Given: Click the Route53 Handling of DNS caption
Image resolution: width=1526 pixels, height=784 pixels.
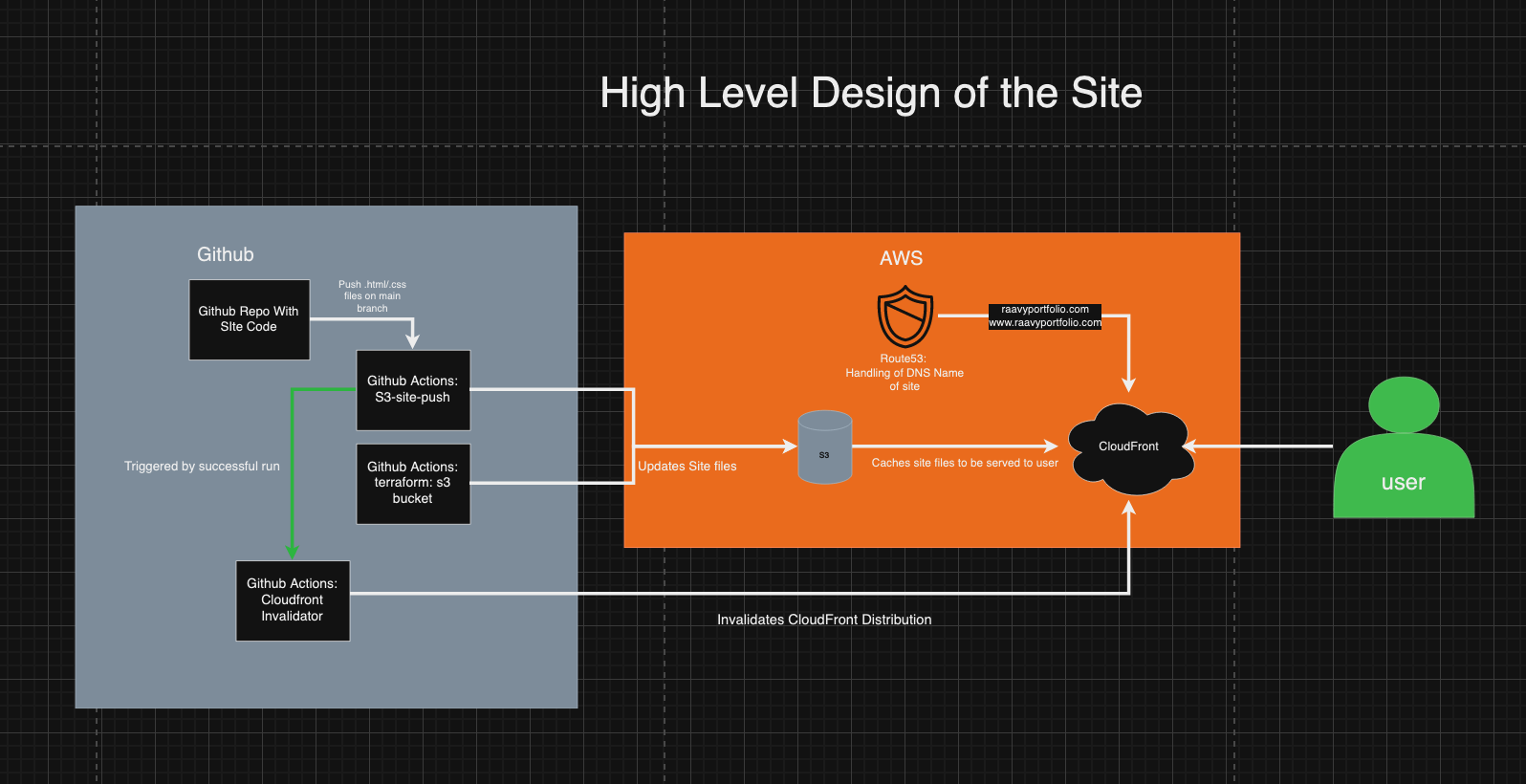Looking at the screenshot, I should [x=905, y=373].
